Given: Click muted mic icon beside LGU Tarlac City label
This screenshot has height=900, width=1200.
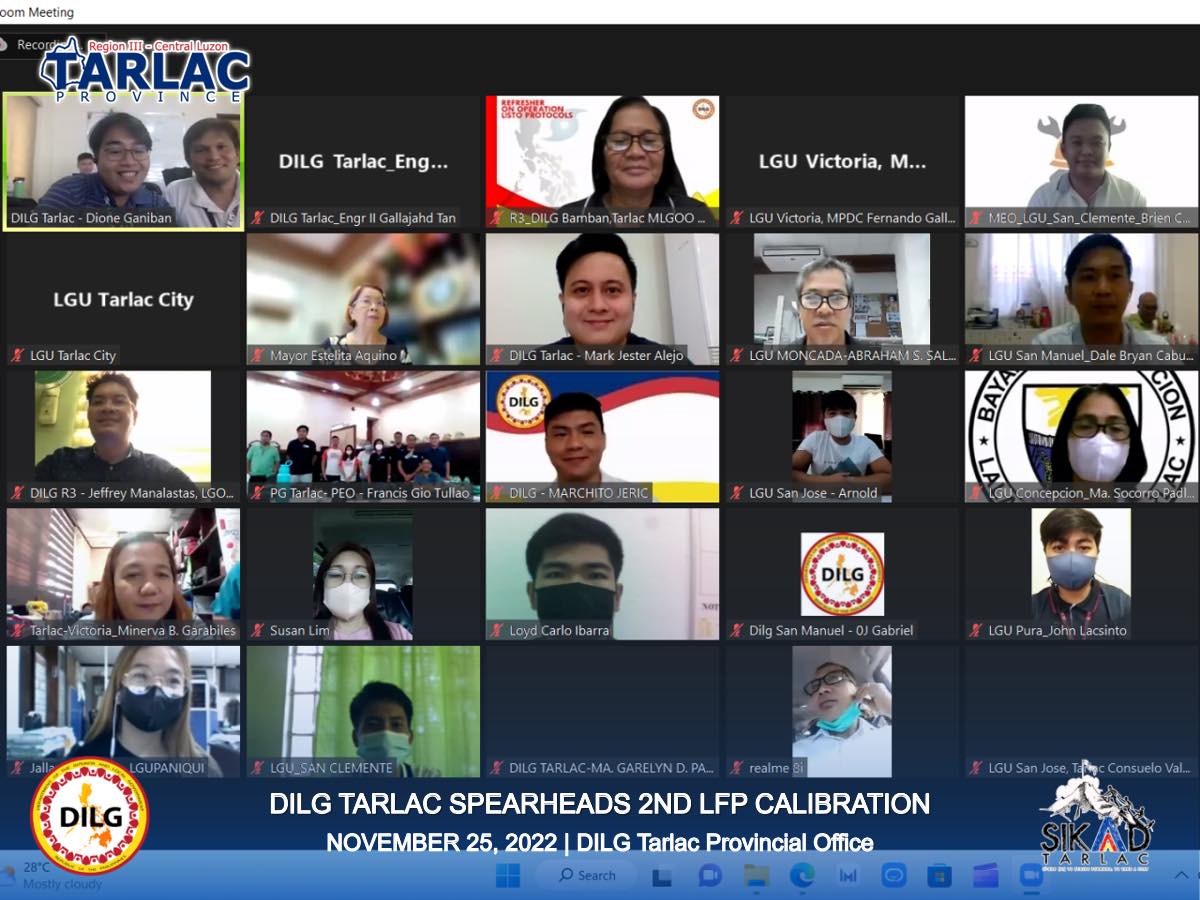Looking at the screenshot, I should [x=18, y=355].
